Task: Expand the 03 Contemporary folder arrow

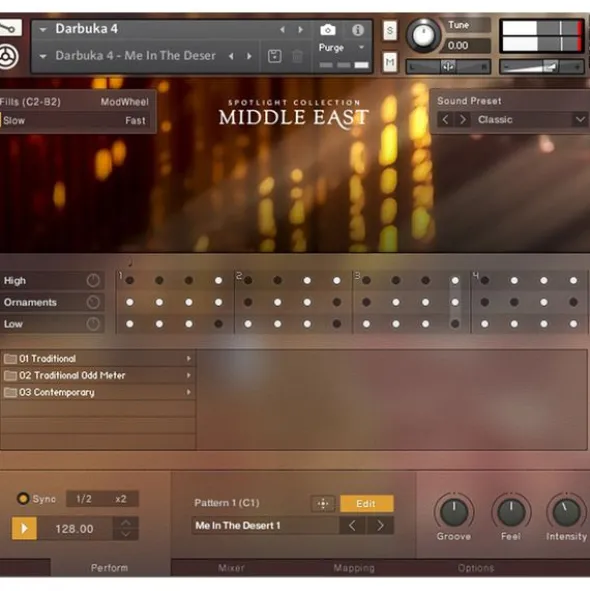Action: 188,392
